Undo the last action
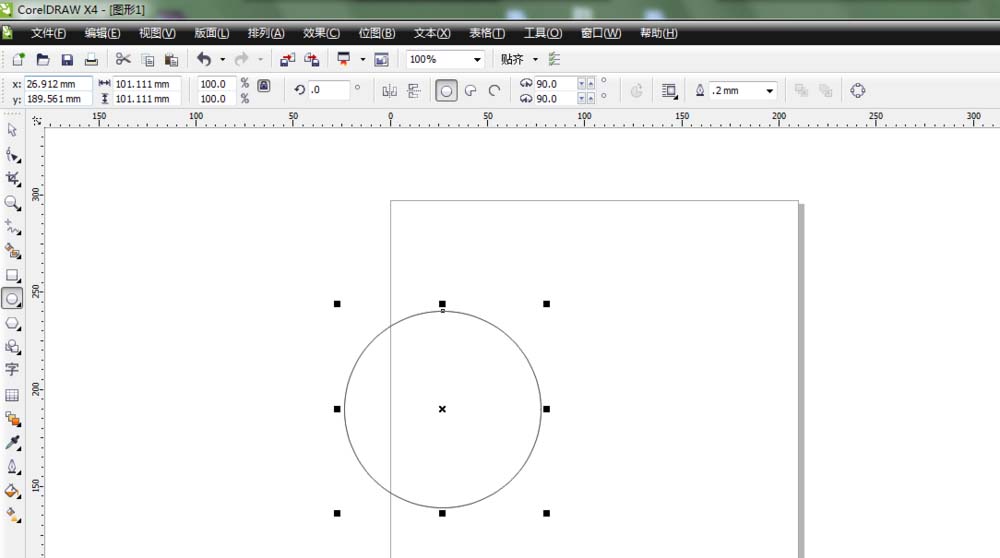1000x558 pixels. (204, 59)
